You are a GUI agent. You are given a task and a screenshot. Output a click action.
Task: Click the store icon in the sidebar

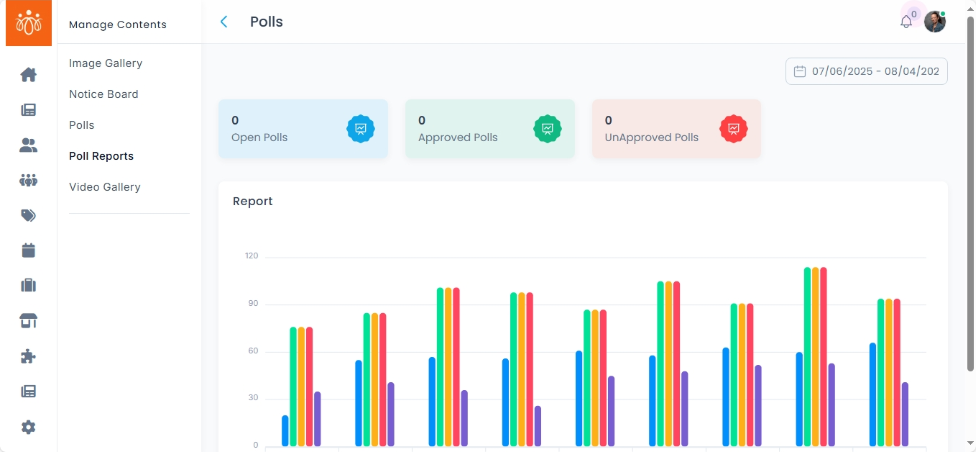coord(28,321)
